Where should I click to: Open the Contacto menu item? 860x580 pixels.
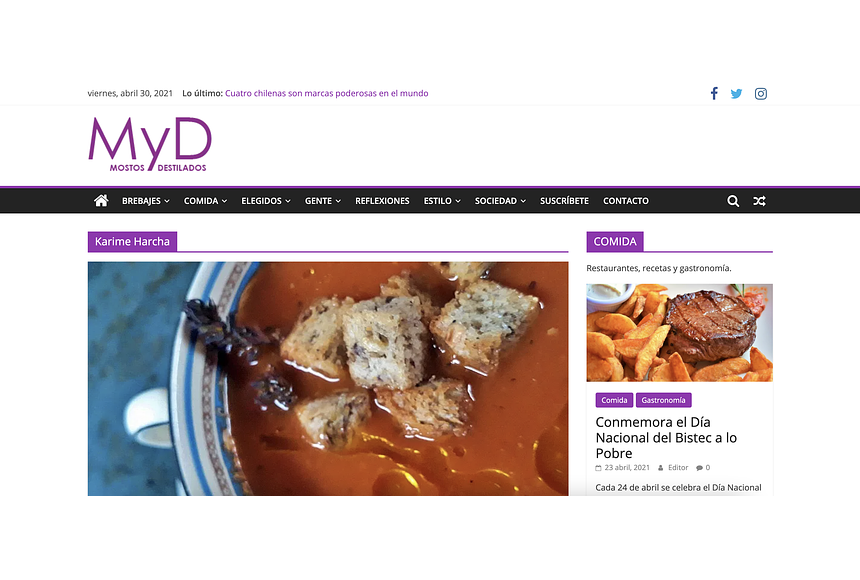click(x=626, y=201)
